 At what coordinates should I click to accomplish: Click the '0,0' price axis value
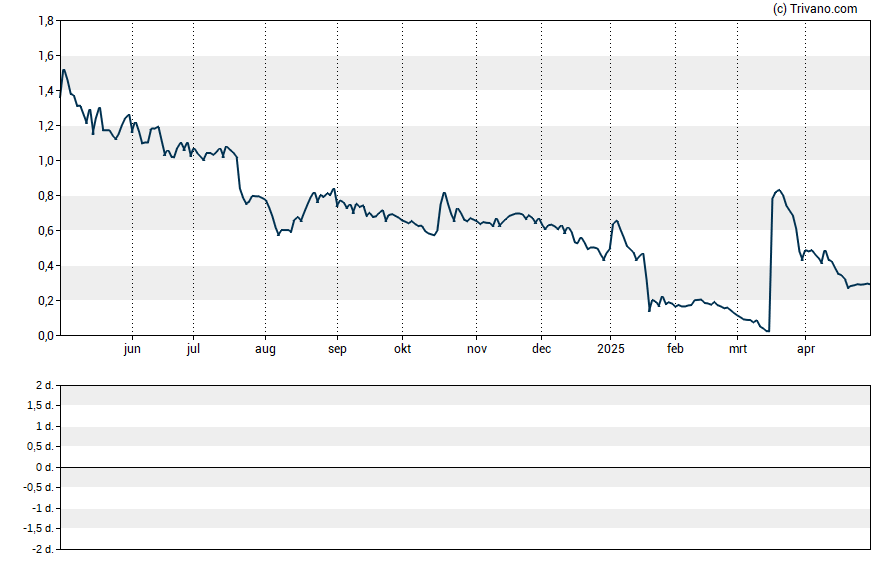click(46, 336)
